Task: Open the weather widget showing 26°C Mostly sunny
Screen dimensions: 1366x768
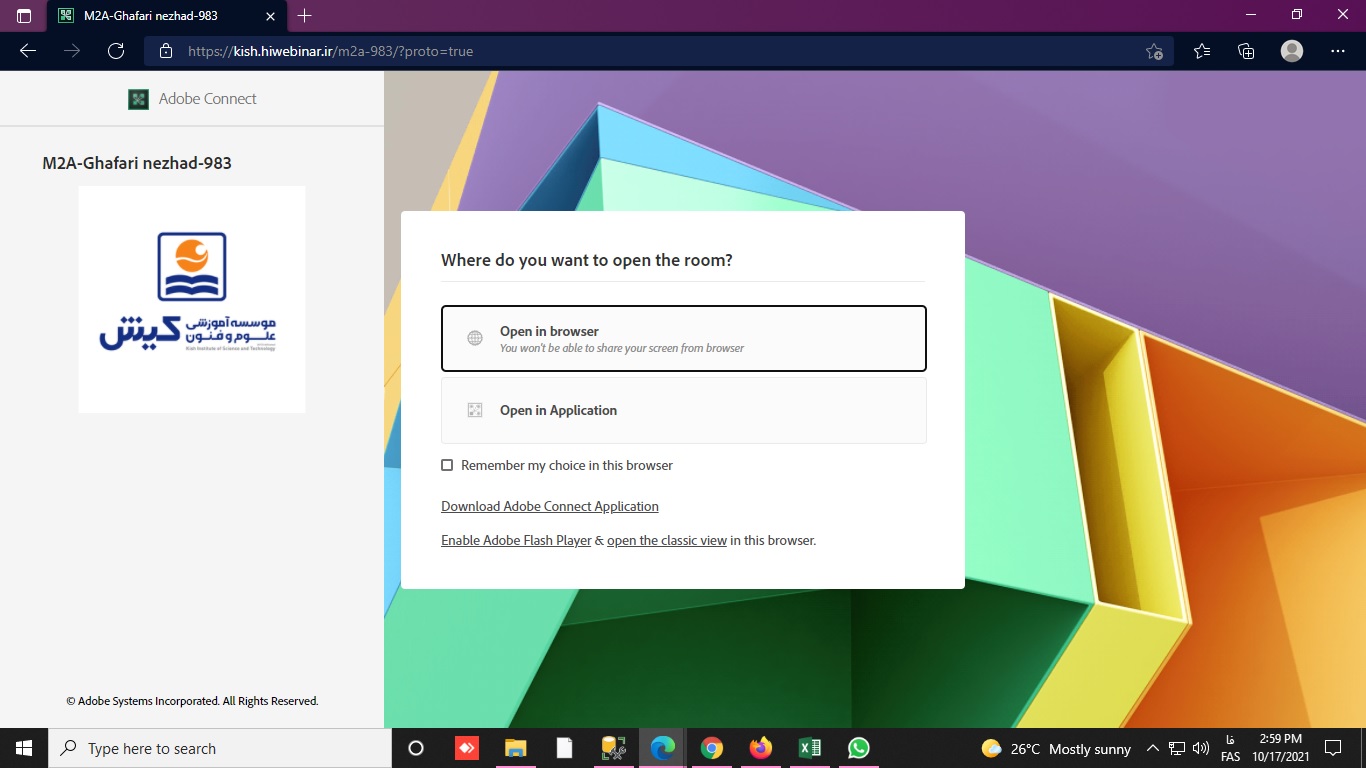Action: pyautogui.click(x=1057, y=748)
